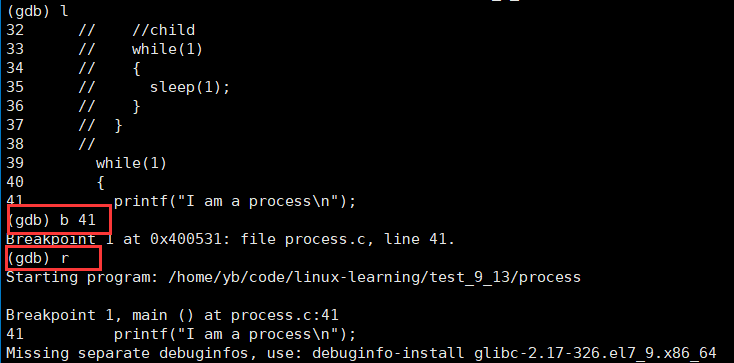Click printf statement in the listing above breakpoint
This screenshot has height=363, width=734.
tap(235, 201)
